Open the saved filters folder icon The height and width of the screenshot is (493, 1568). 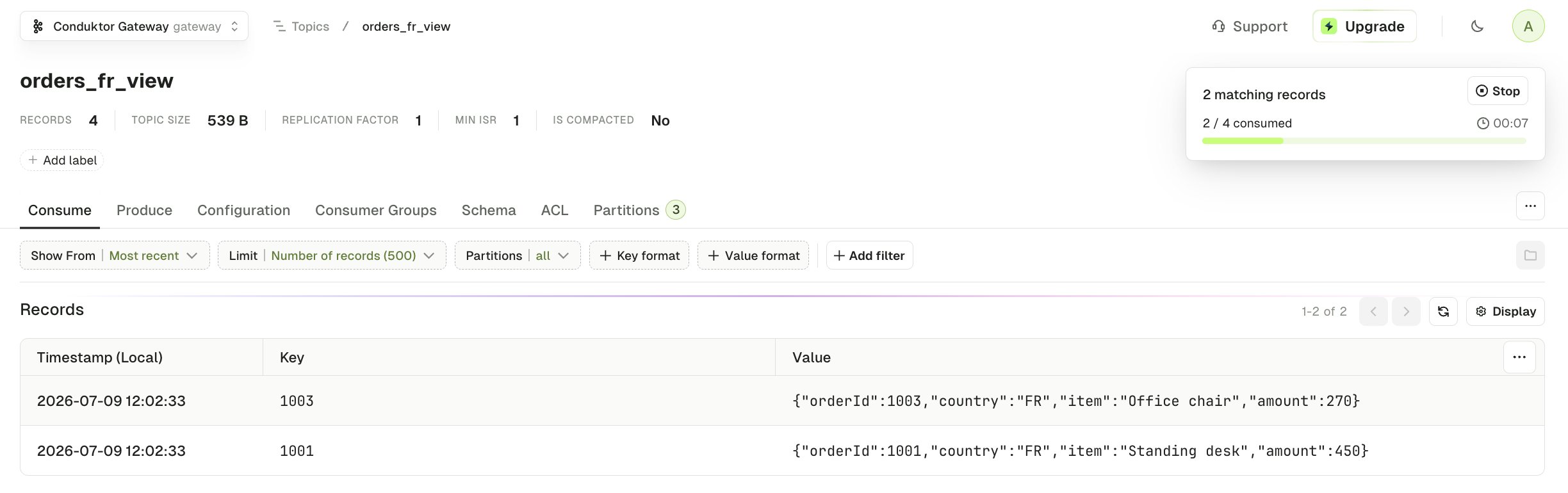point(1530,255)
